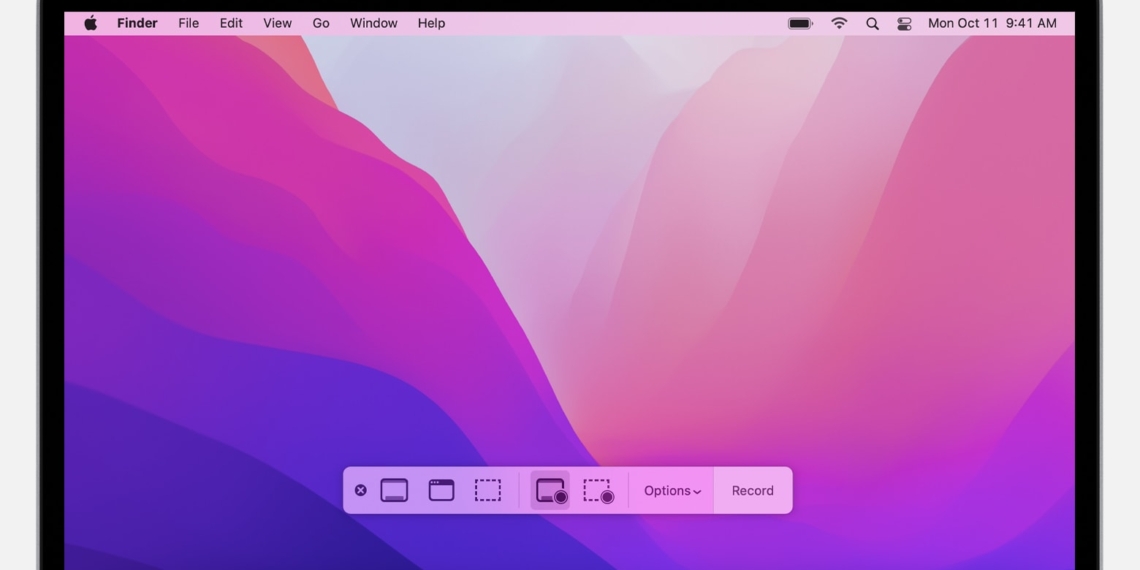Open the File menu
1140x570 pixels.
point(188,23)
